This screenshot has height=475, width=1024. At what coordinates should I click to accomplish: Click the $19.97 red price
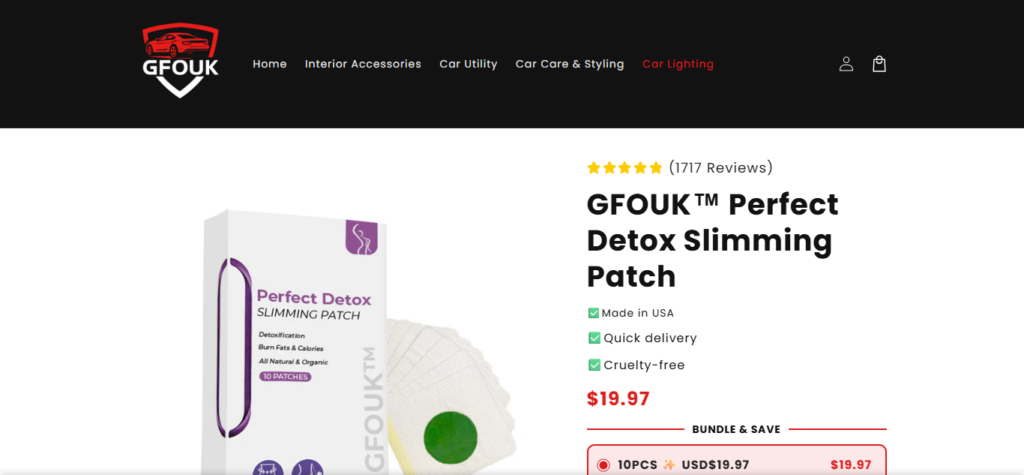(x=618, y=398)
